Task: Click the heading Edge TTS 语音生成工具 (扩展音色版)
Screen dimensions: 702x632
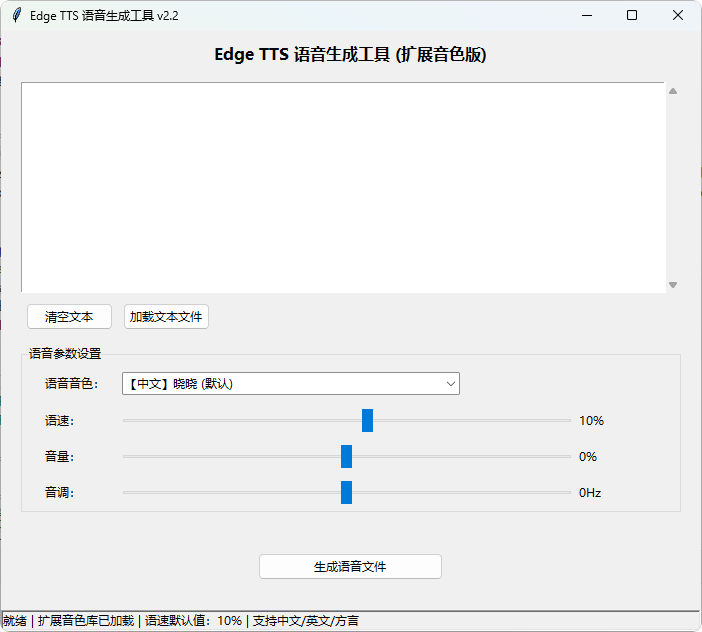Action: pyautogui.click(x=350, y=55)
